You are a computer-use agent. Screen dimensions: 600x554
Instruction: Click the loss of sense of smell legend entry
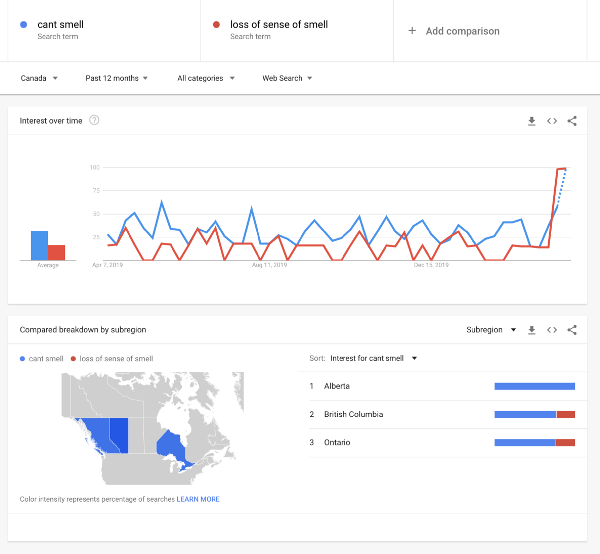tap(112, 358)
